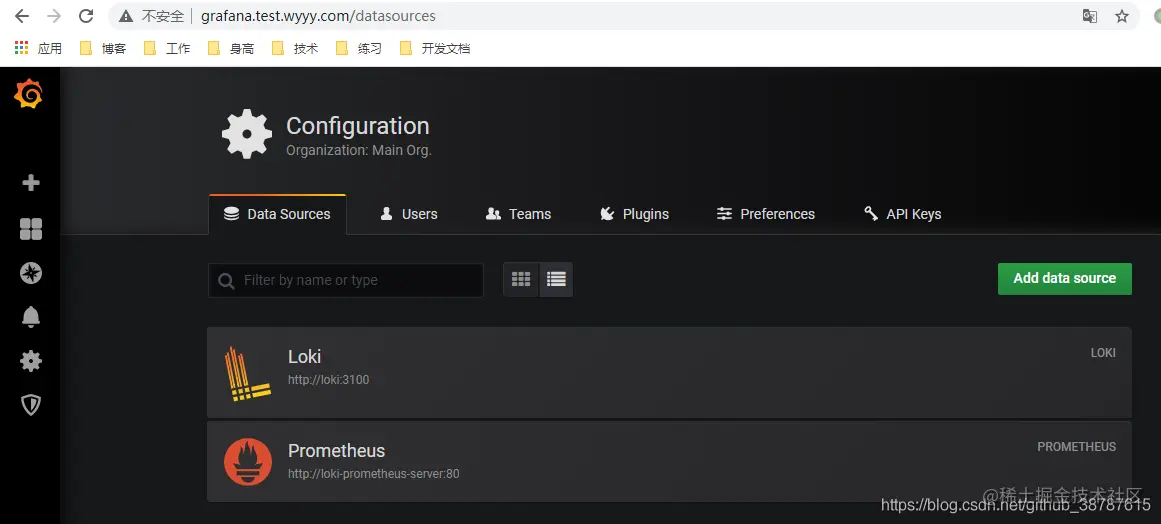The height and width of the screenshot is (524, 1161).
Task: Switch to the API Keys tab
Action: tap(903, 214)
